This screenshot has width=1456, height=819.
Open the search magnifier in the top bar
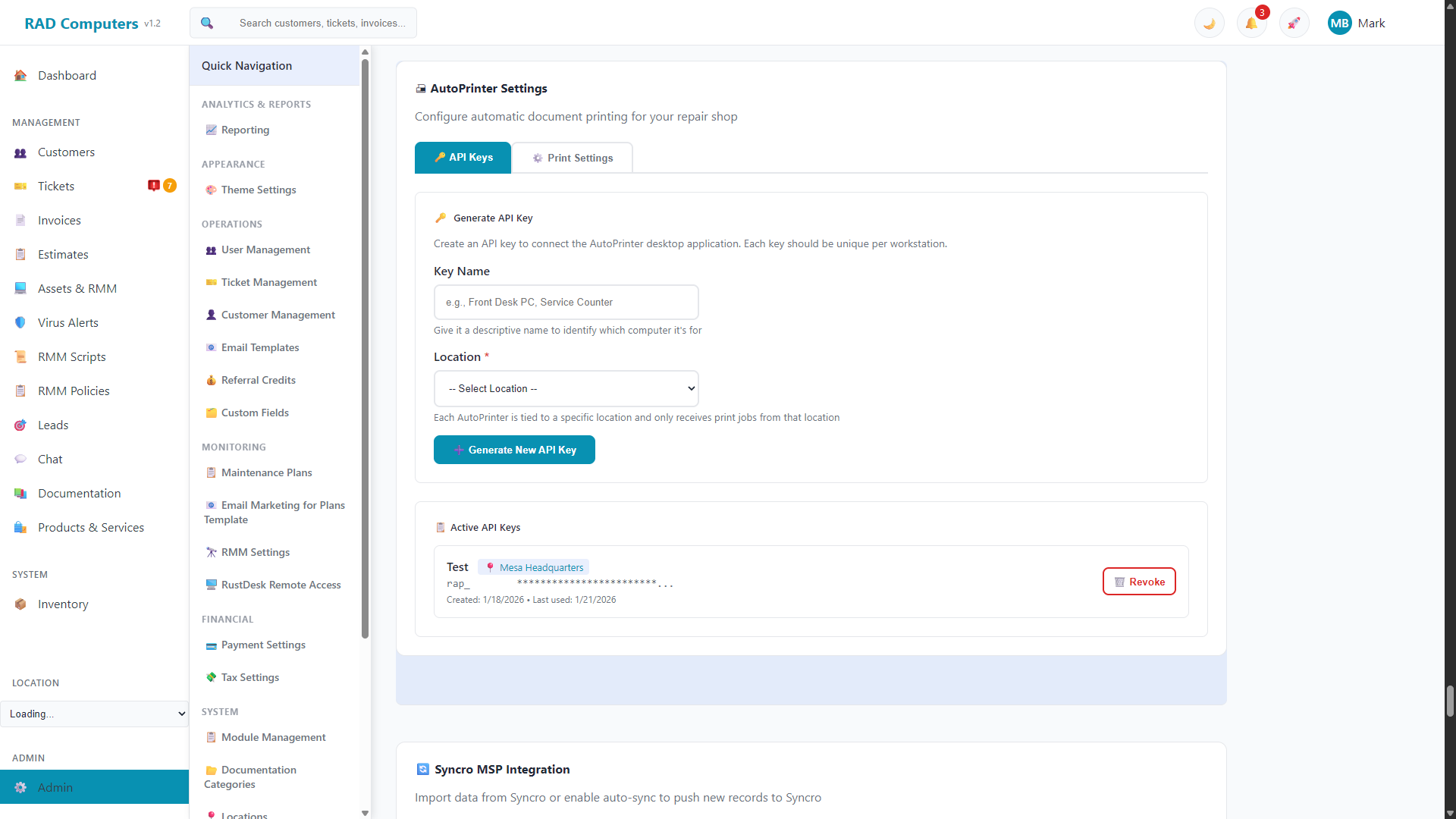coord(206,23)
